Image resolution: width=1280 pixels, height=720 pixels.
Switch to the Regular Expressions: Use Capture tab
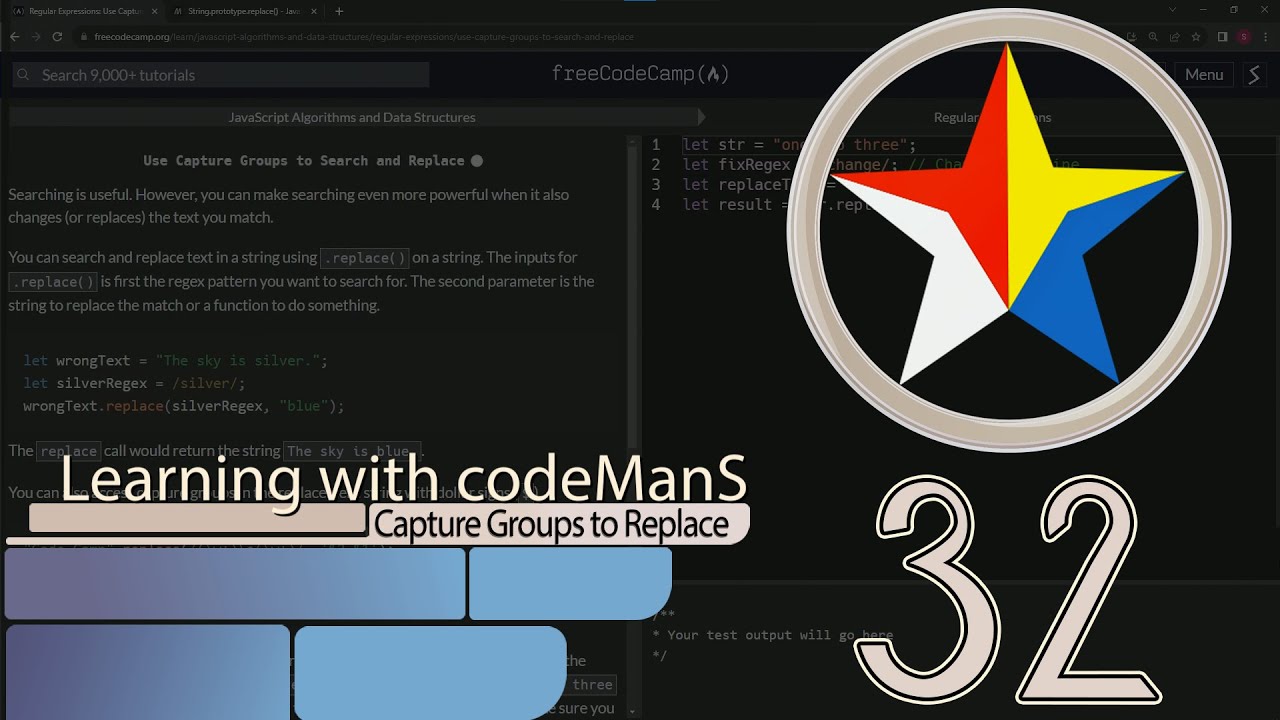pos(84,11)
